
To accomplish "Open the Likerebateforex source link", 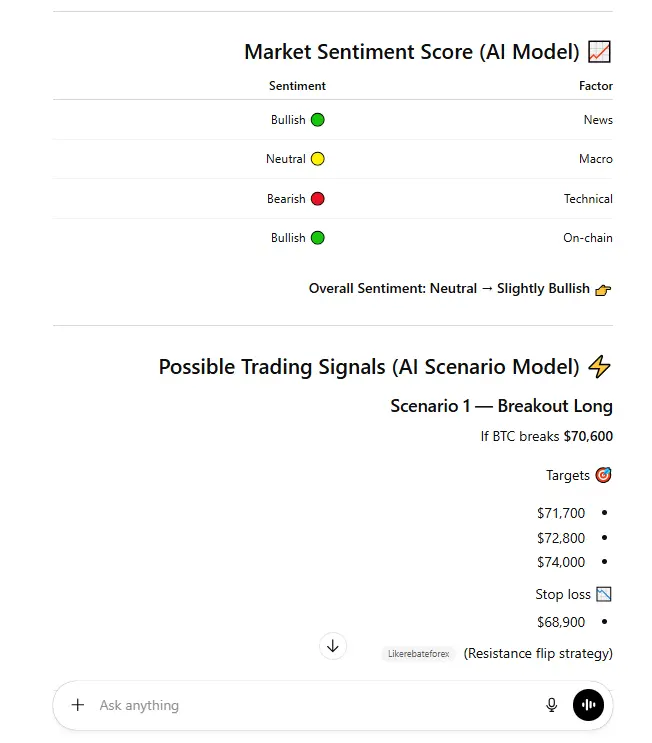I will tap(418, 654).
